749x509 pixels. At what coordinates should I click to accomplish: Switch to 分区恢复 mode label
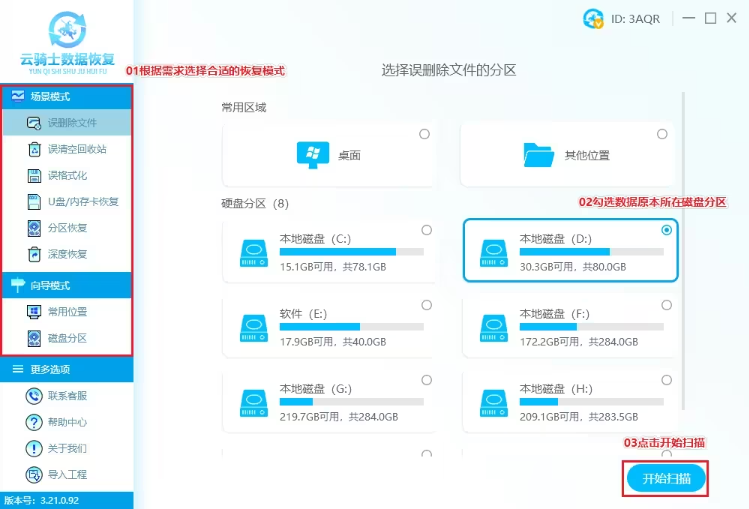pos(67,228)
